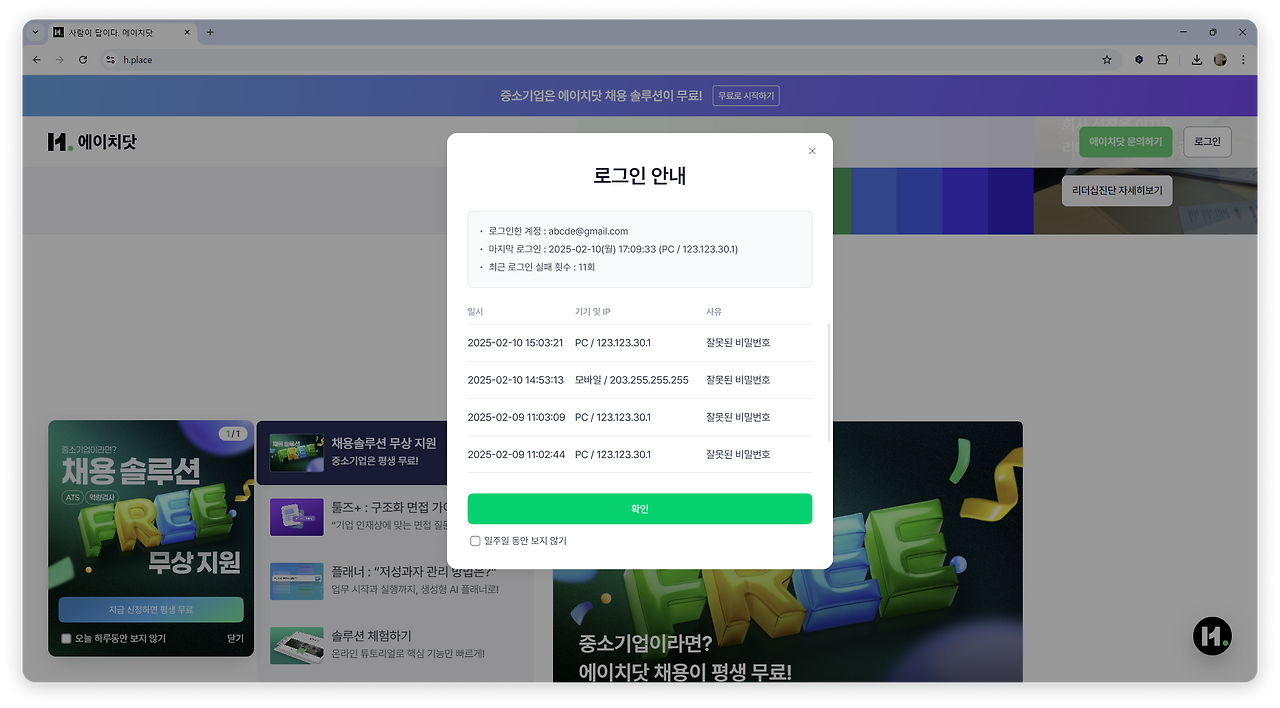Click the browser extensions puzzle icon

coord(1163,60)
